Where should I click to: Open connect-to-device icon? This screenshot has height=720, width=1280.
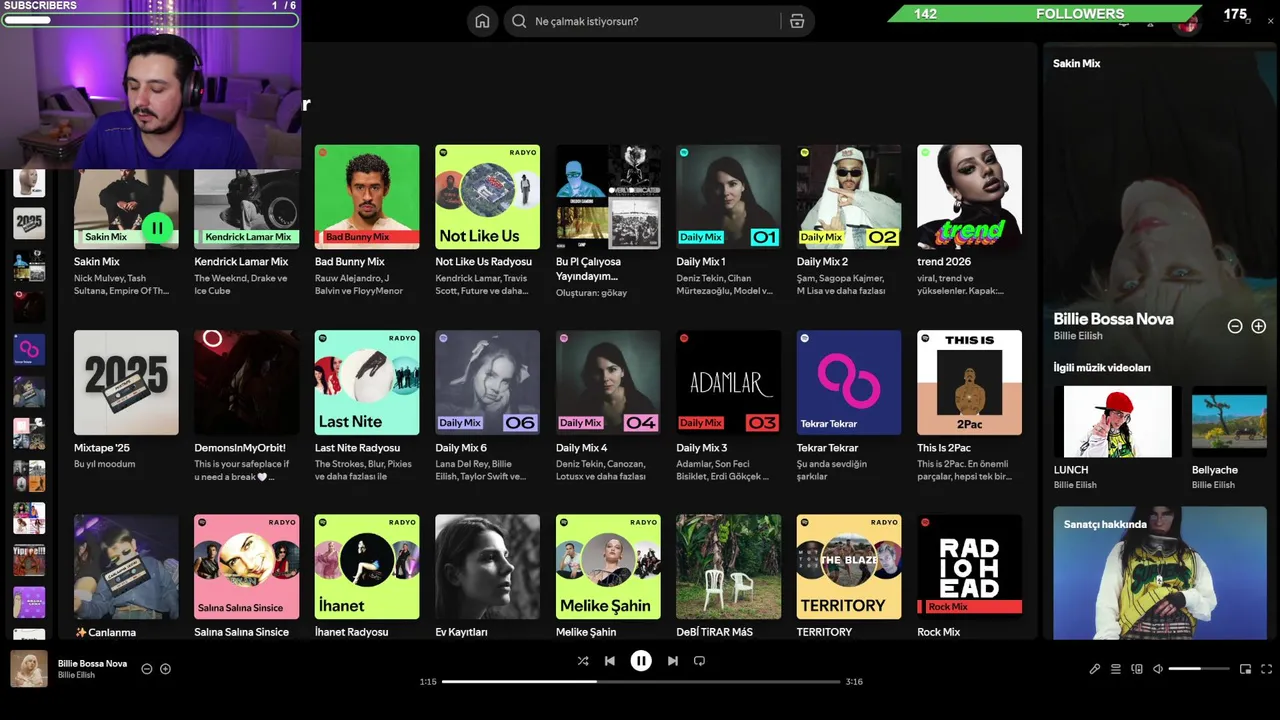click(1137, 669)
